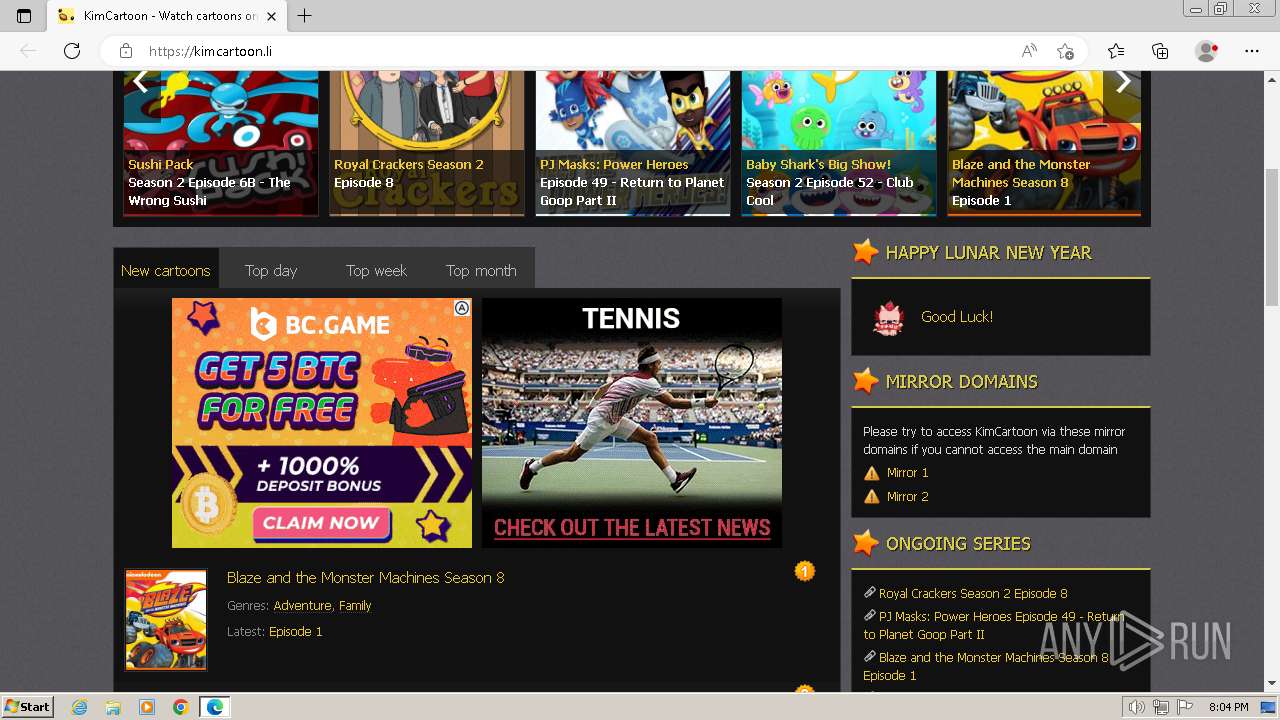The image size is (1280, 720).
Task: Click the Tennis latest news ad
Action: [x=632, y=423]
